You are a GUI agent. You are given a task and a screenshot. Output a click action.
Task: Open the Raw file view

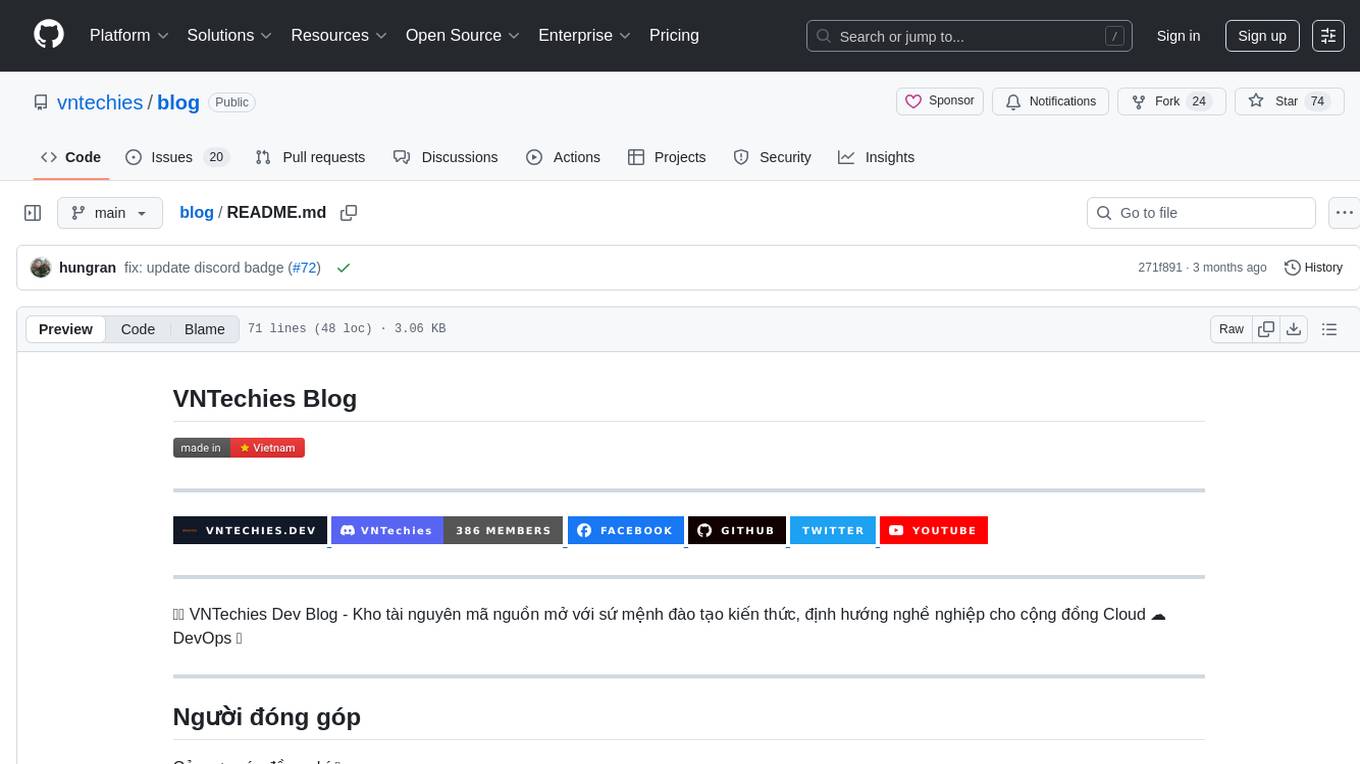click(1231, 329)
